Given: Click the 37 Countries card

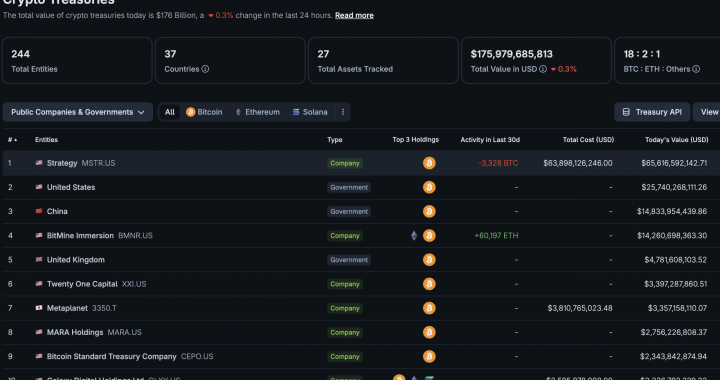Looking at the screenshot, I should click(230, 61).
